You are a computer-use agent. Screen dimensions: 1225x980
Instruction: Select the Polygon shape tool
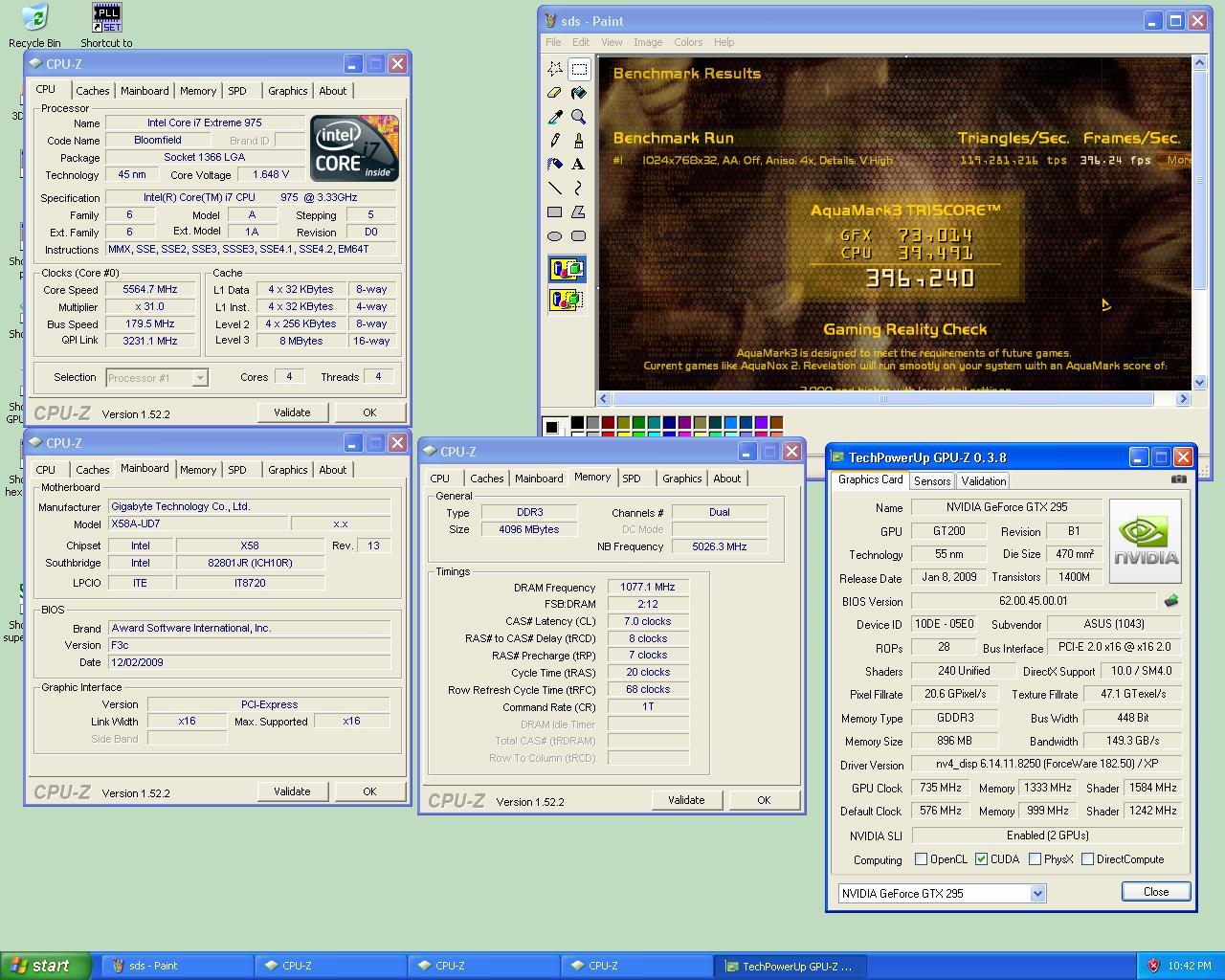point(579,212)
